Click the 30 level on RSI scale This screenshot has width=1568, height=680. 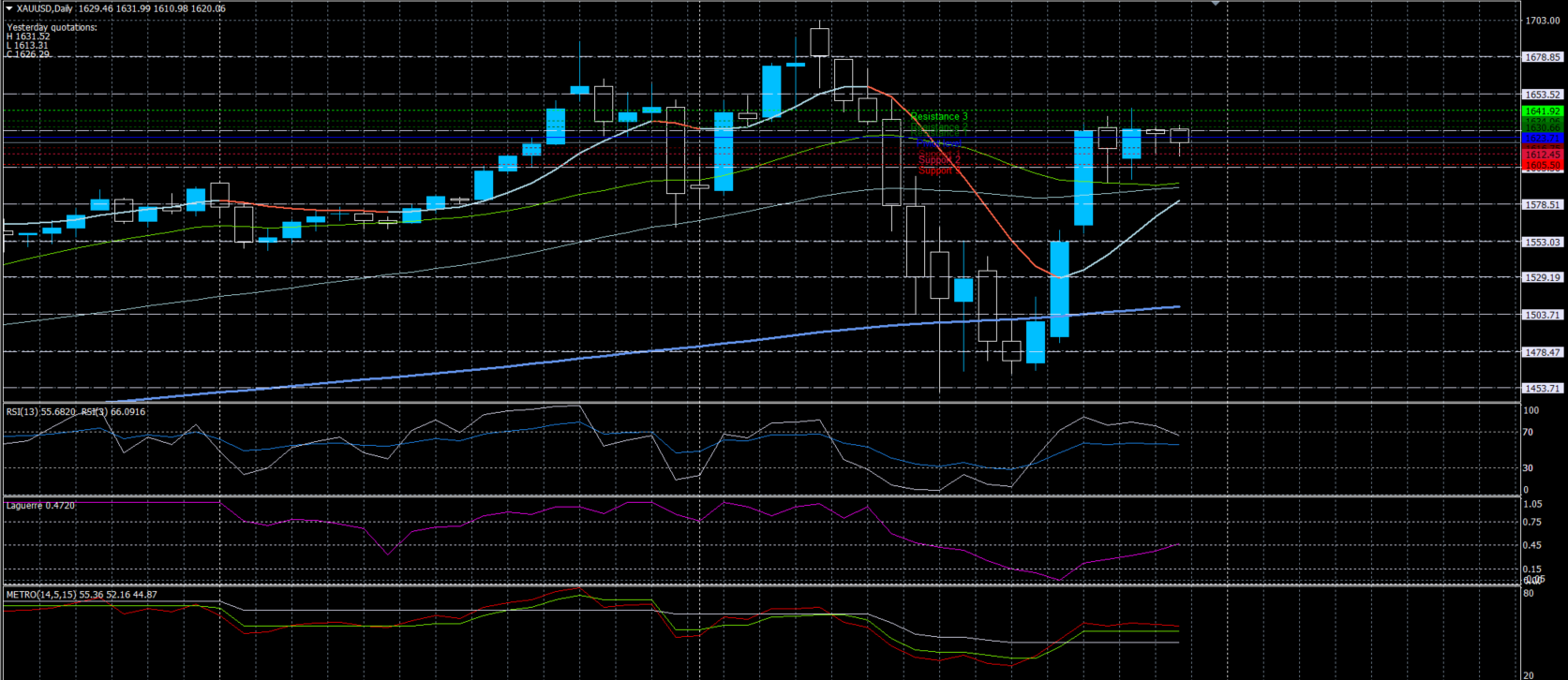coord(1529,467)
